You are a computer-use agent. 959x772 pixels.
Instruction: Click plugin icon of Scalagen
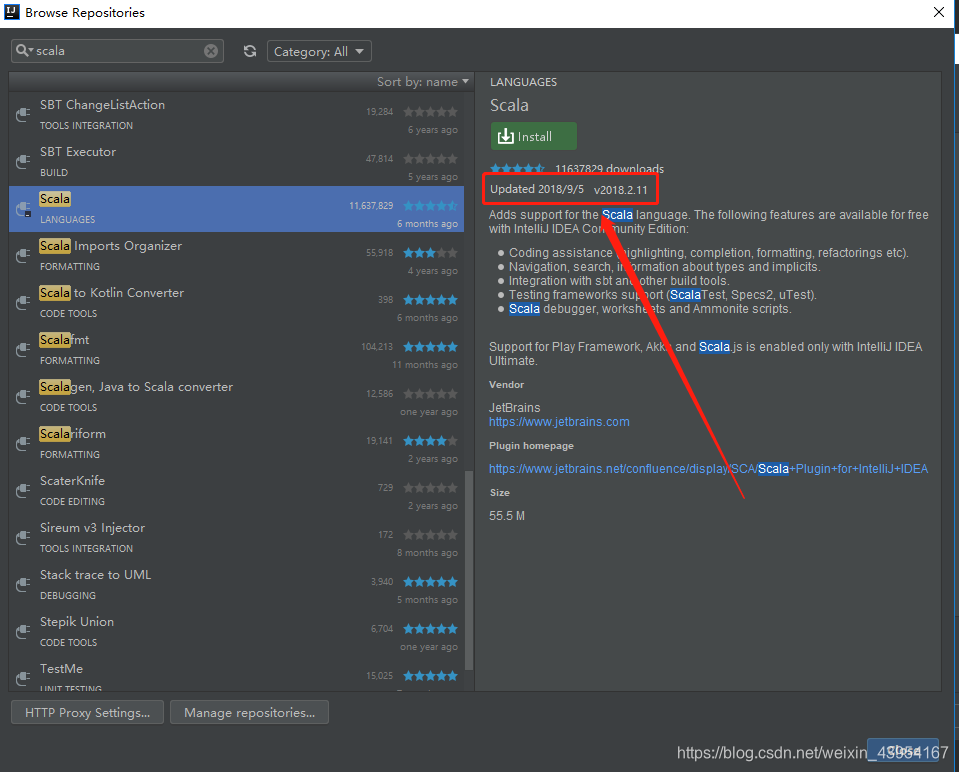pos(23,397)
